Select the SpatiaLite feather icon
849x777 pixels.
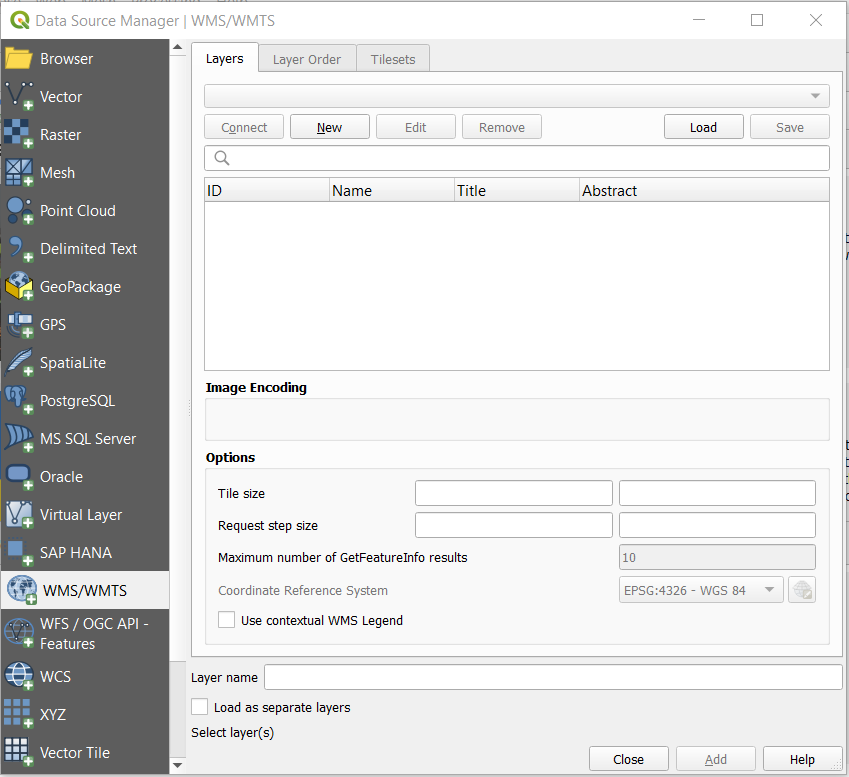pos(19,363)
